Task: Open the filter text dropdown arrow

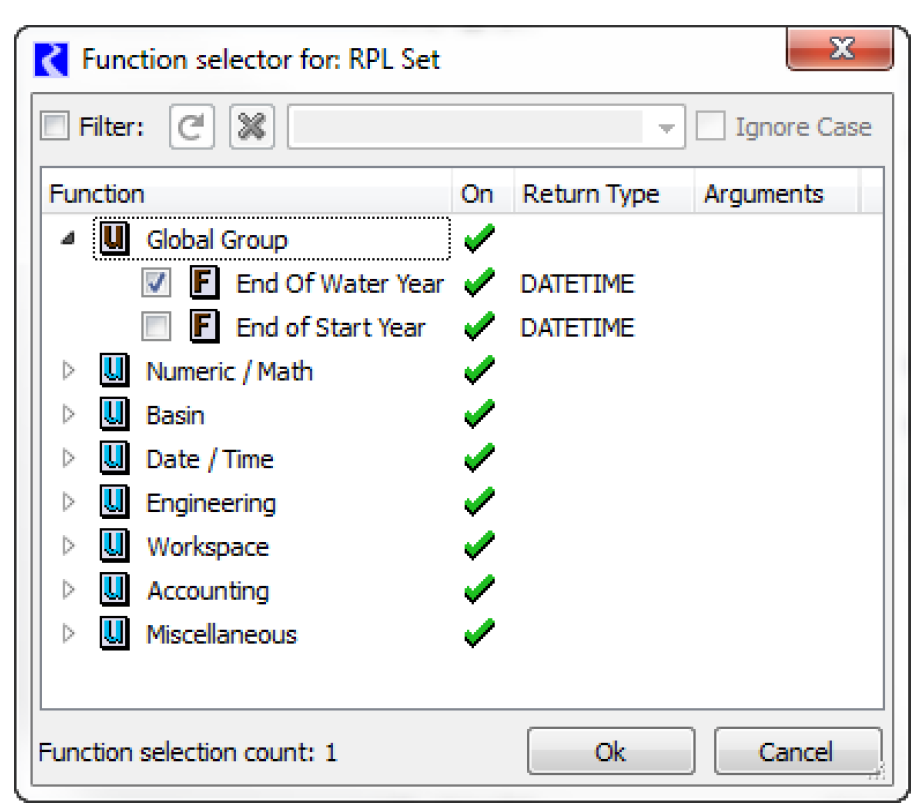Action: click(x=667, y=129)
